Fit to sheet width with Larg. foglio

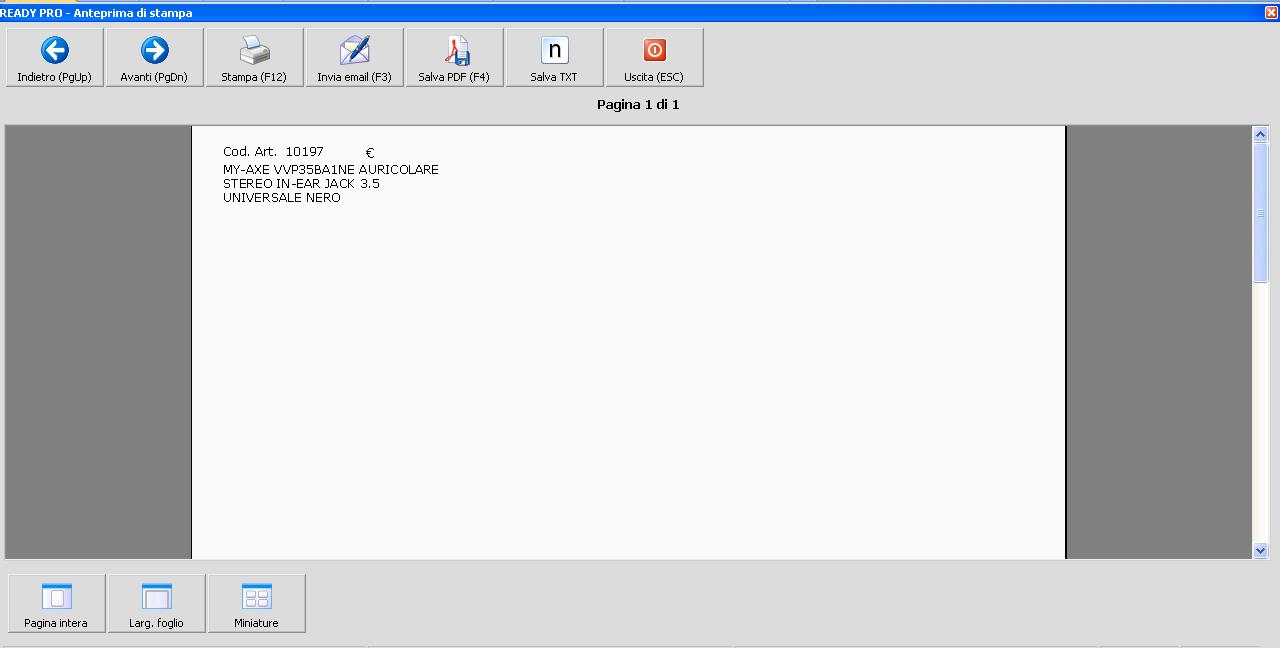[x=157, y=603]
